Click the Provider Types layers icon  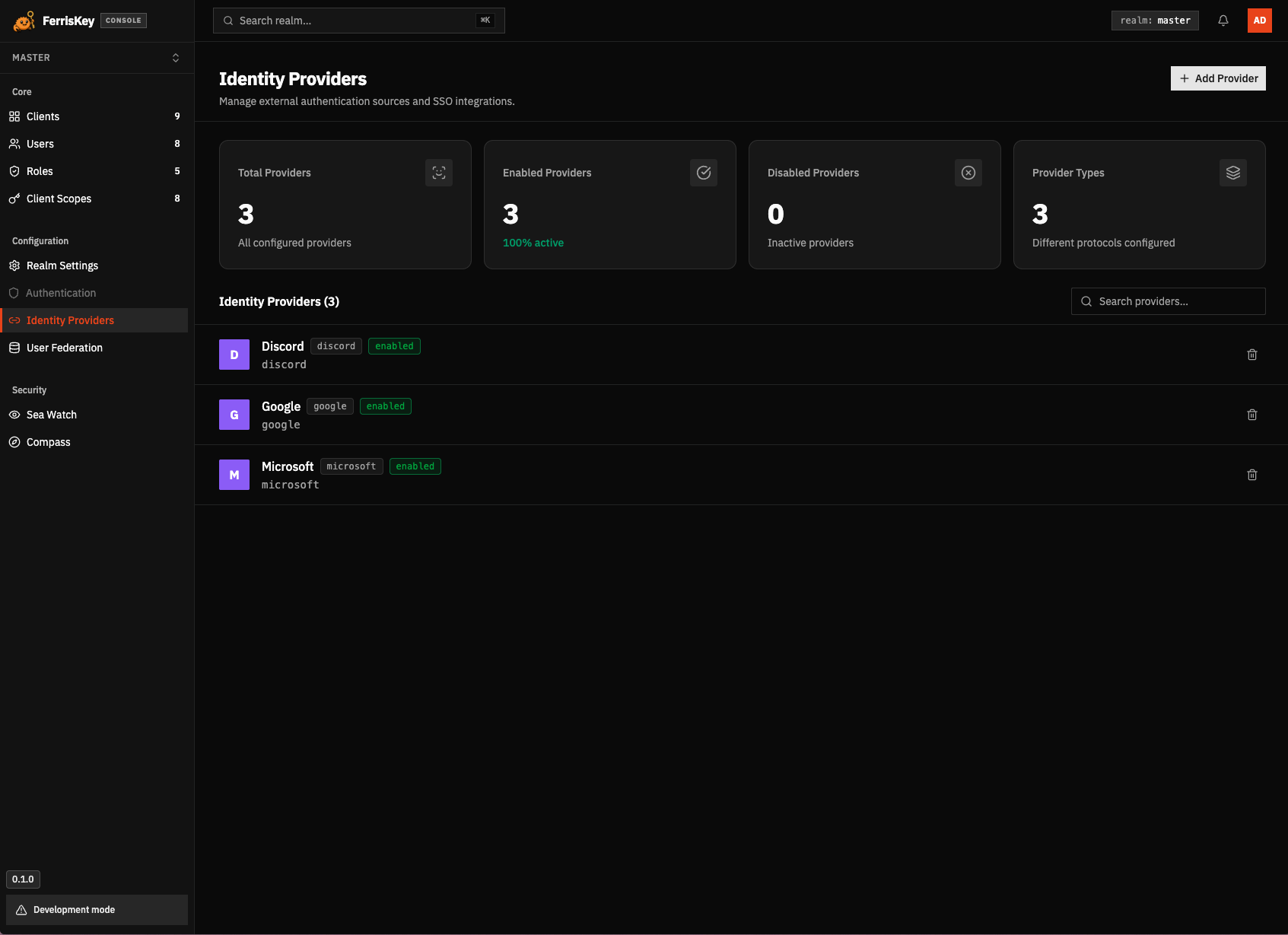(x=1232, y=172)
